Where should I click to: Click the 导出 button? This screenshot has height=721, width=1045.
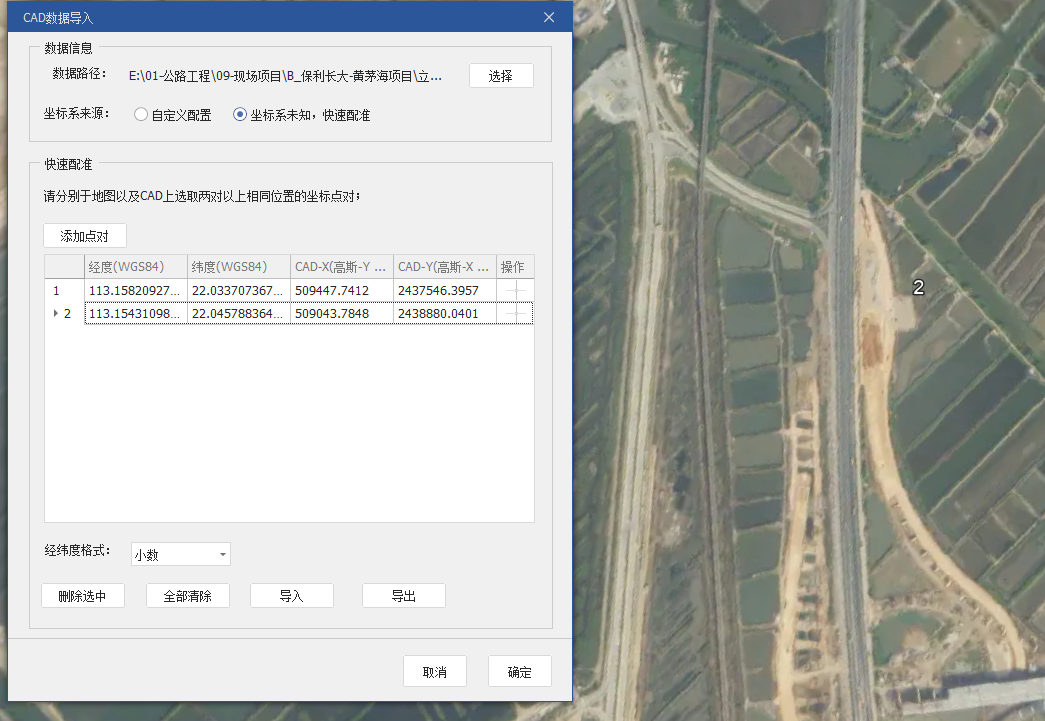403,596
